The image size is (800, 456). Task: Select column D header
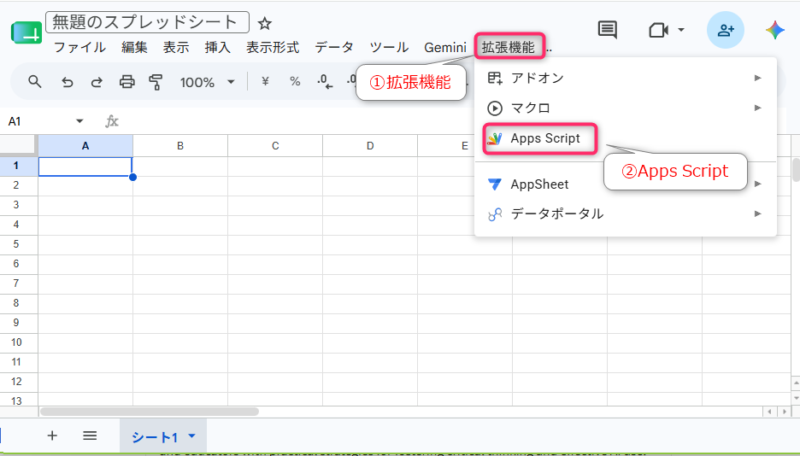coord(370,146)
